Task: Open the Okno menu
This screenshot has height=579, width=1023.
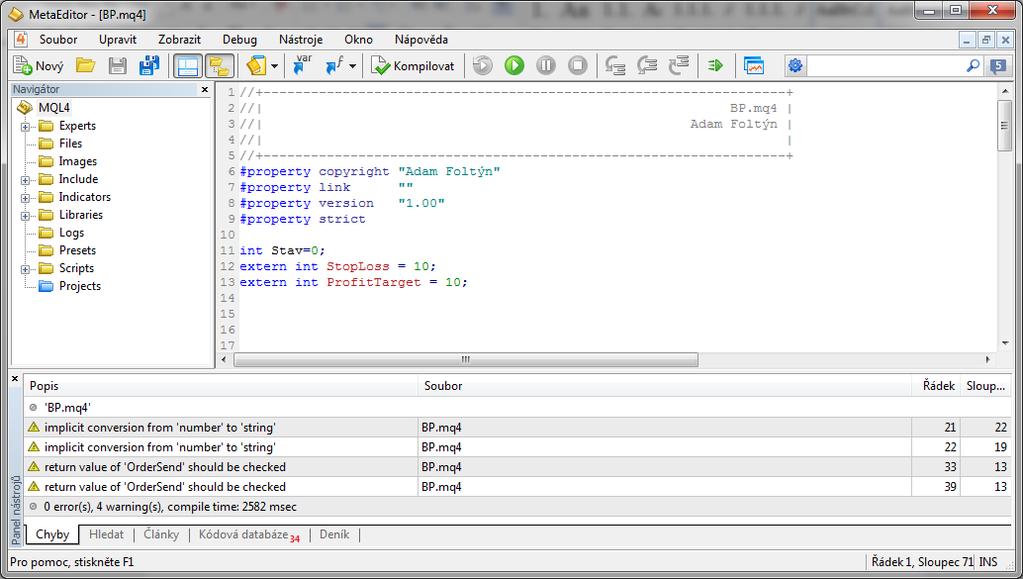Action: click(x=358, y=39)
